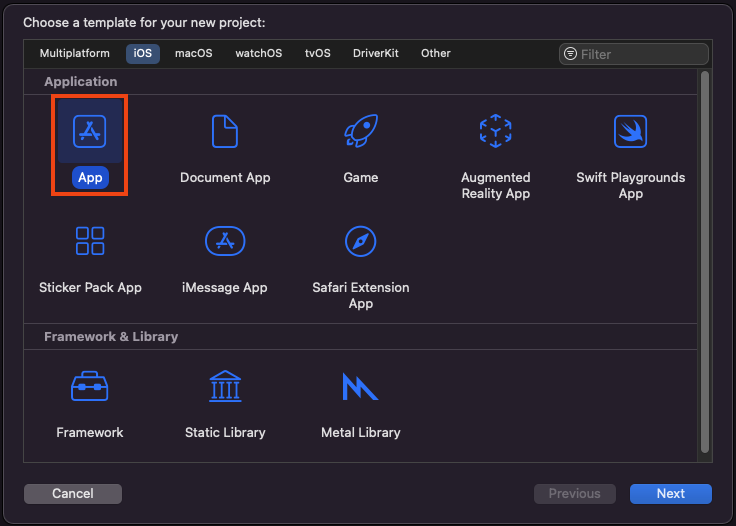Click the highlighted "App" label
This screenshot has width=736, height=526.
(x=90, y=178)
